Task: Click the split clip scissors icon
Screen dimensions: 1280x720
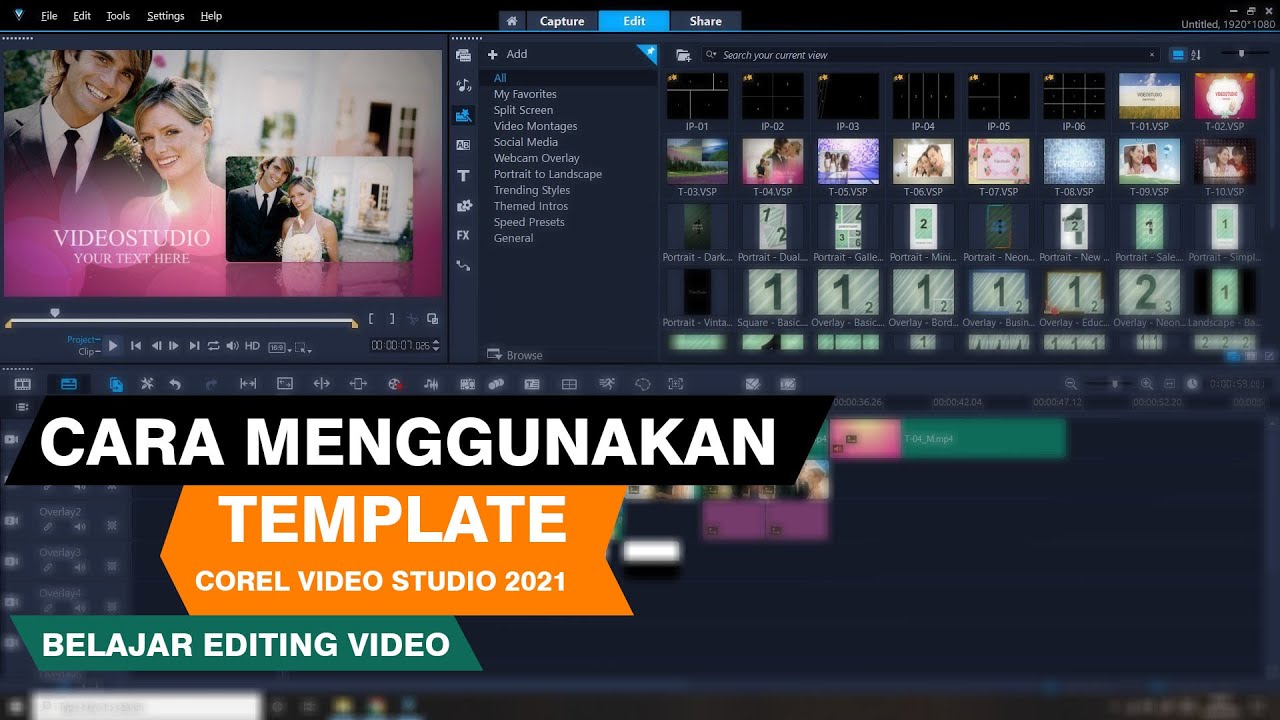Action: [x=412, y=319]
